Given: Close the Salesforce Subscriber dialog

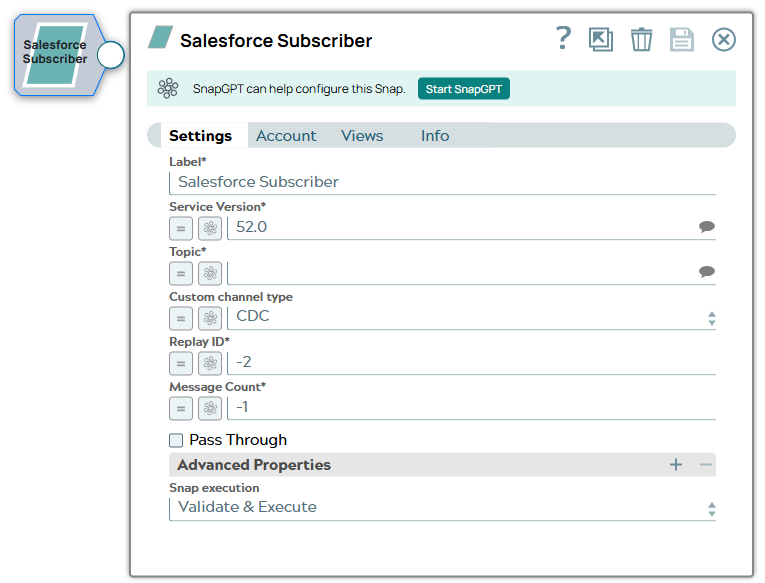Looking at the screenshot, I should pos(724,40).
